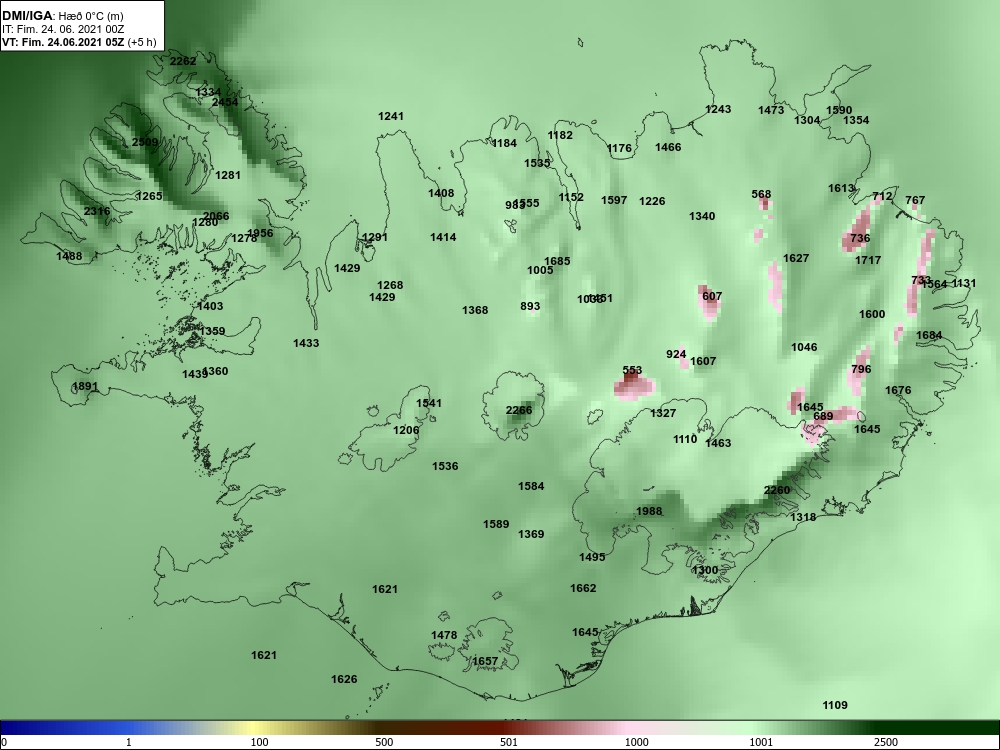Select the 607 value on the red patch
Screen dimensions: 1000x750
712,297
